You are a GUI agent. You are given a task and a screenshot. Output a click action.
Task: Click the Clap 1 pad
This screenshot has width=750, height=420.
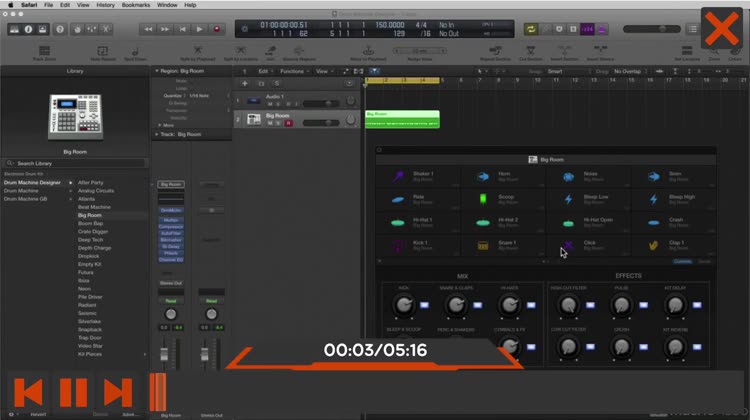coord(674,245)
